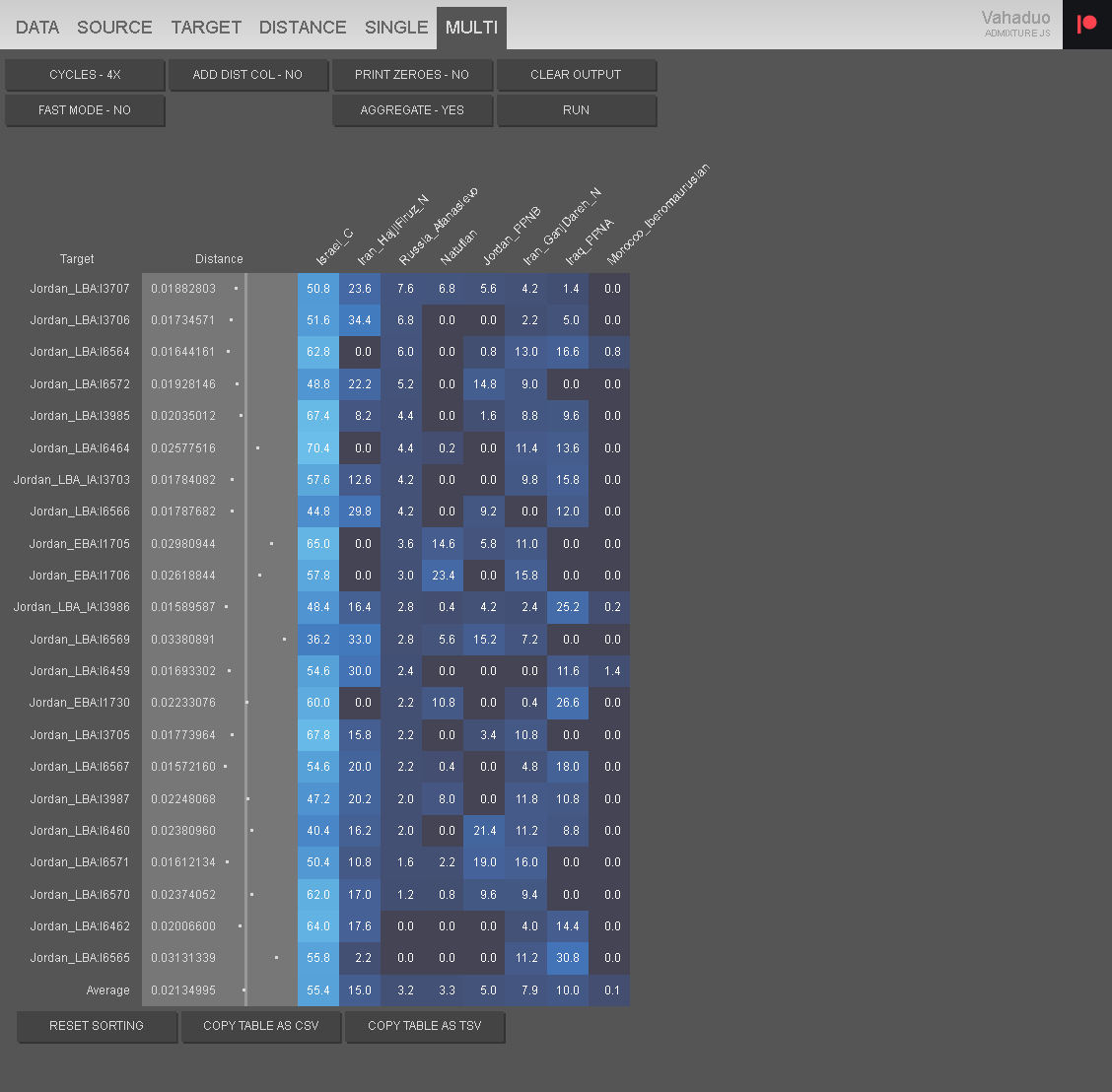Select target row Jordan_LBA:I6464
Screen dimensions: 1112x1092
80,448
